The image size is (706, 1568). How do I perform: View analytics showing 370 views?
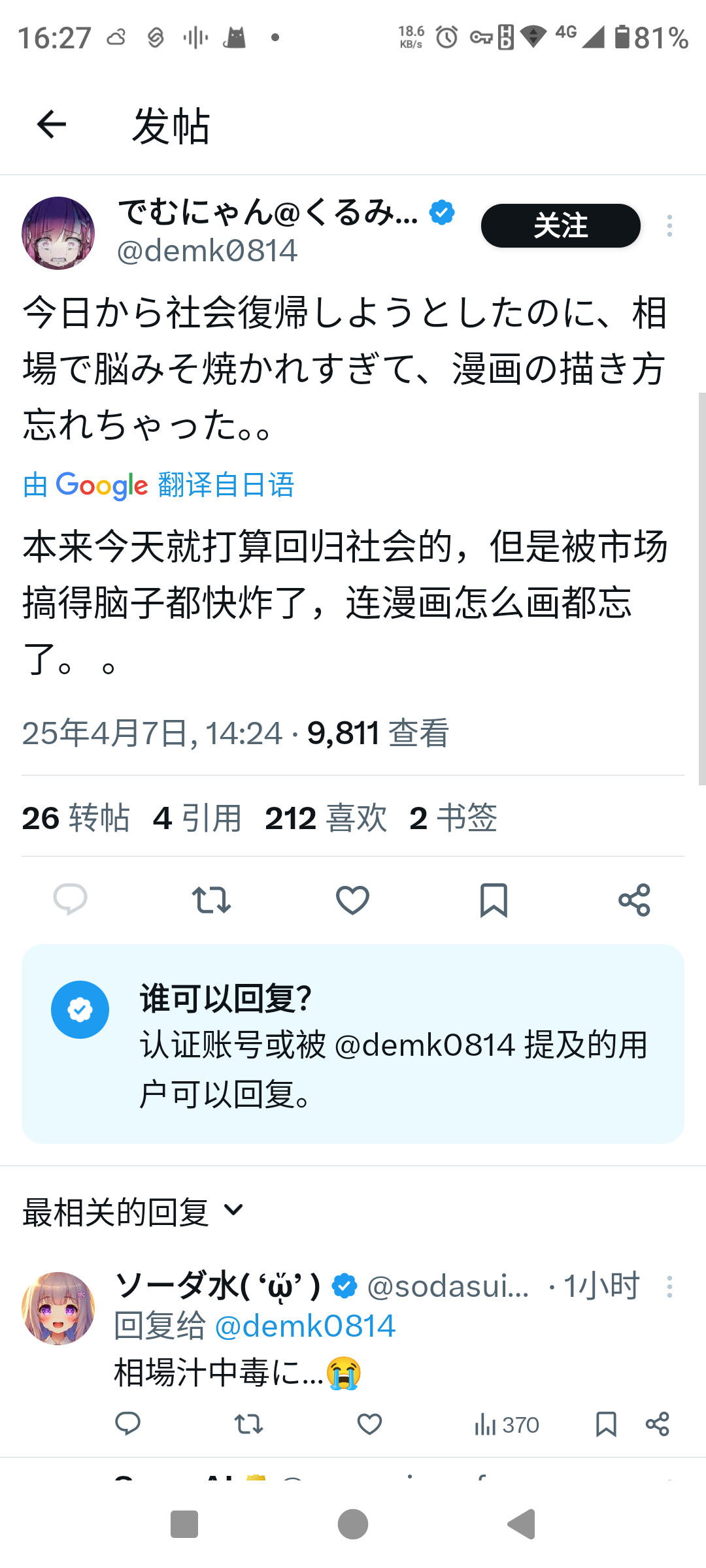[507, 1424]
